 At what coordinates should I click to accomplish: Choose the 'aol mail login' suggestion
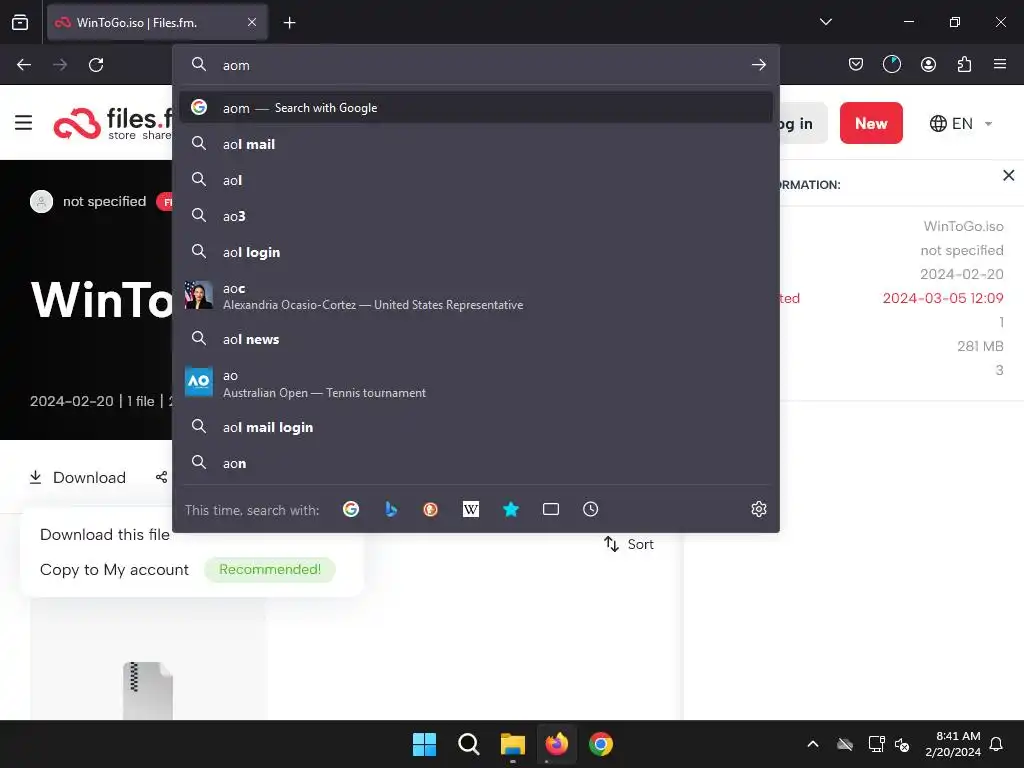tap(476, 426)
